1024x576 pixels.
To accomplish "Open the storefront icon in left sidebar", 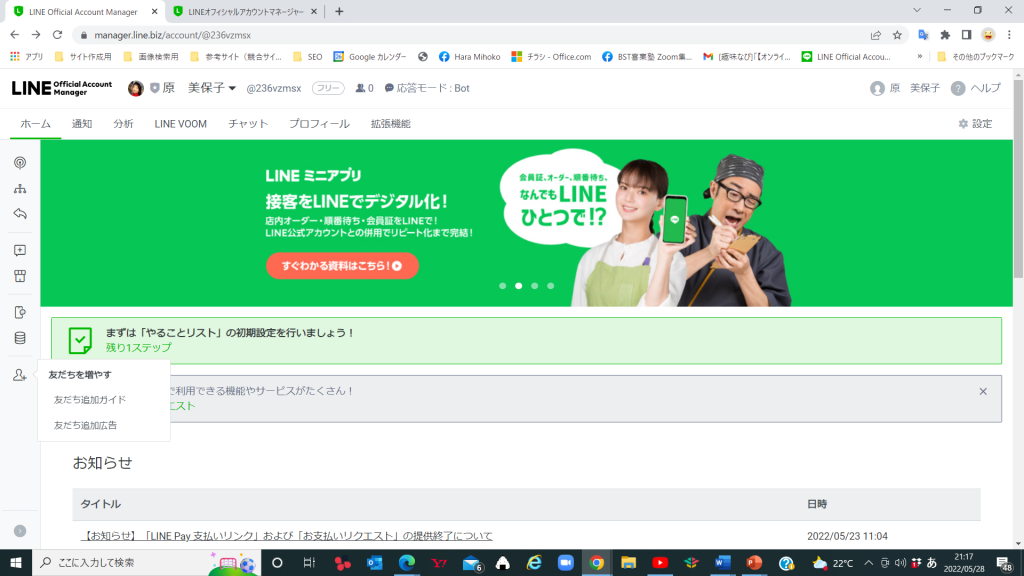I will click(x=20, y=276).
